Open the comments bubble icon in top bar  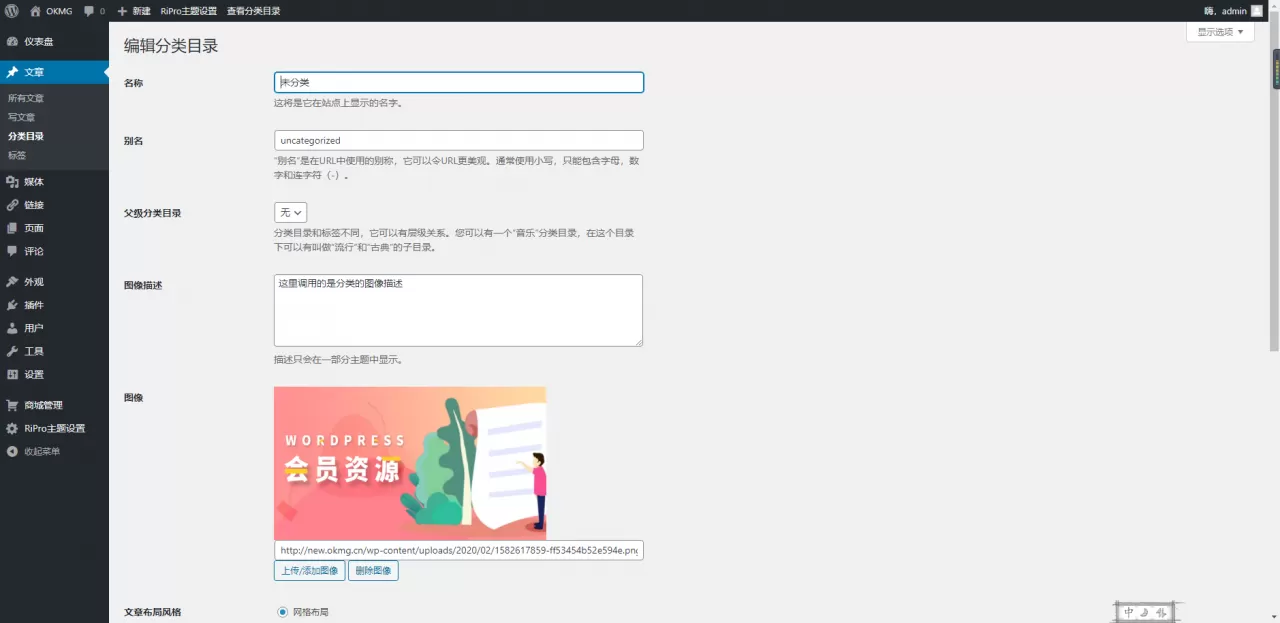[x=90, y=11]
